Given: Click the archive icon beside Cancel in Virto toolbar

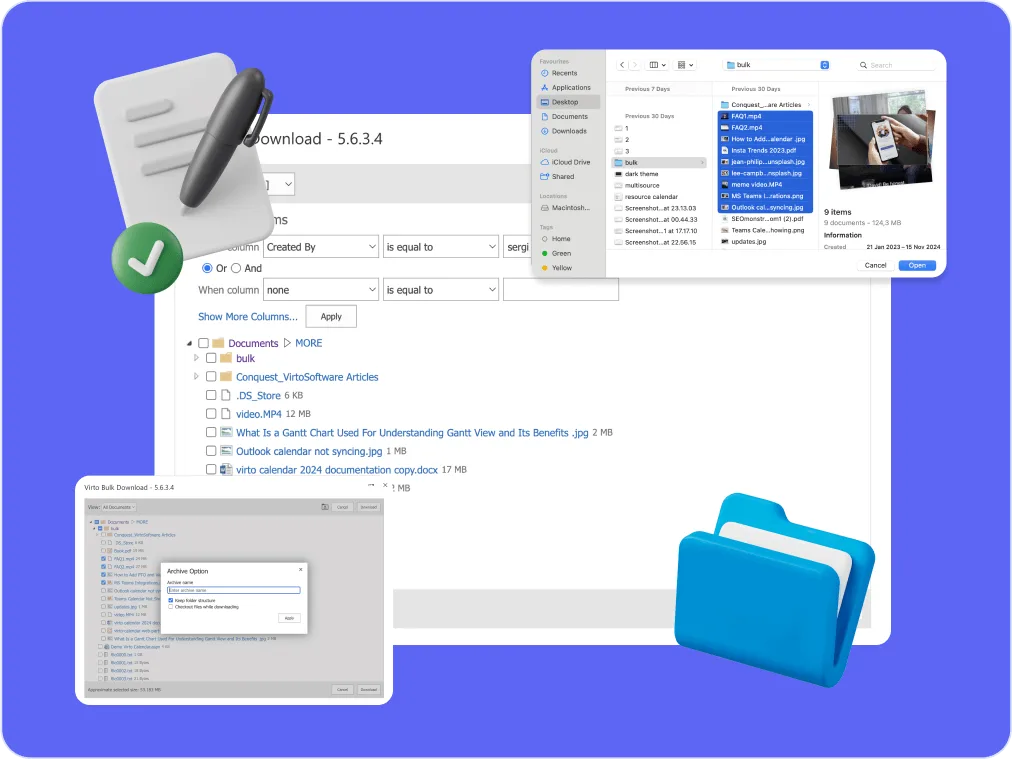Looking at the screenshot, I should (x=325, y=506).
